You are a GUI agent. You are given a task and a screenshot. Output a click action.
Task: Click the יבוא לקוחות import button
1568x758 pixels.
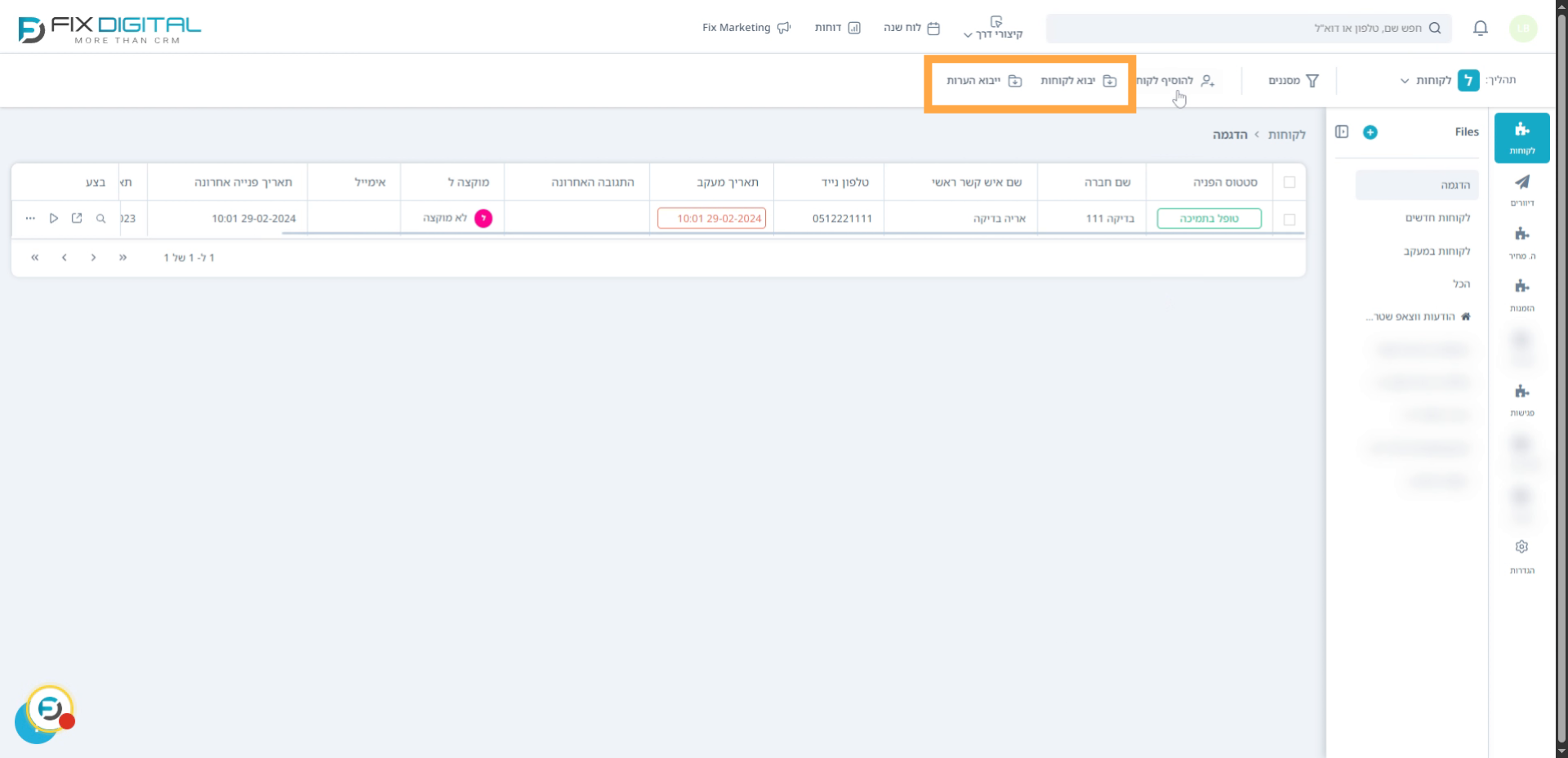click(x=1078, y=81)
